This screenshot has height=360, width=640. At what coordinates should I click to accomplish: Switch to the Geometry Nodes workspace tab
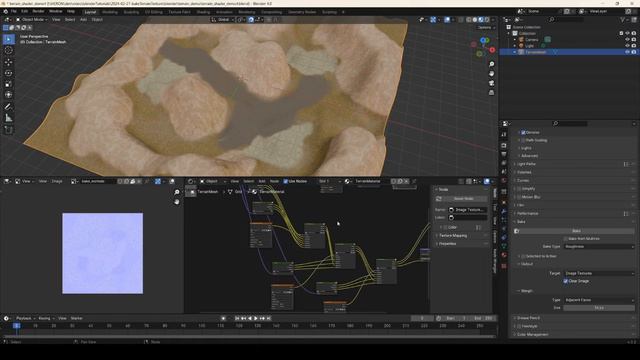(302, 12)
